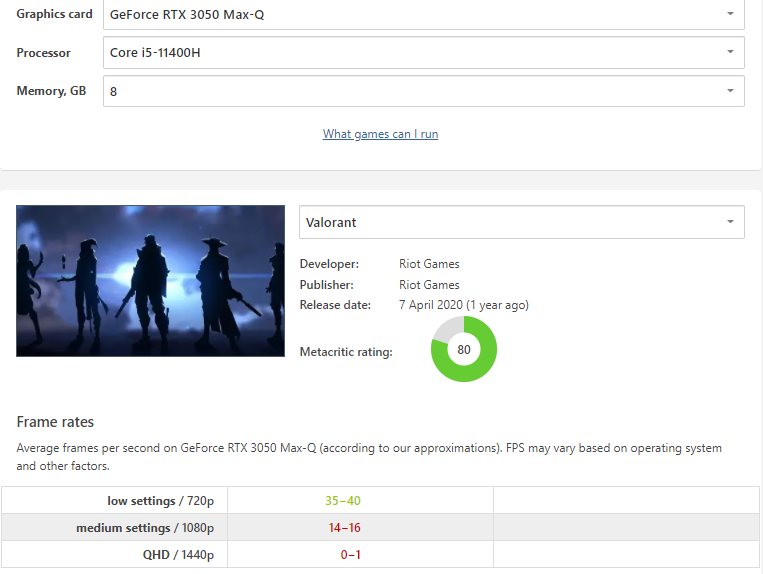Select the 'Riot Games' developer text
The height and width of the screenshot is (574, 763).
point(429,264)
